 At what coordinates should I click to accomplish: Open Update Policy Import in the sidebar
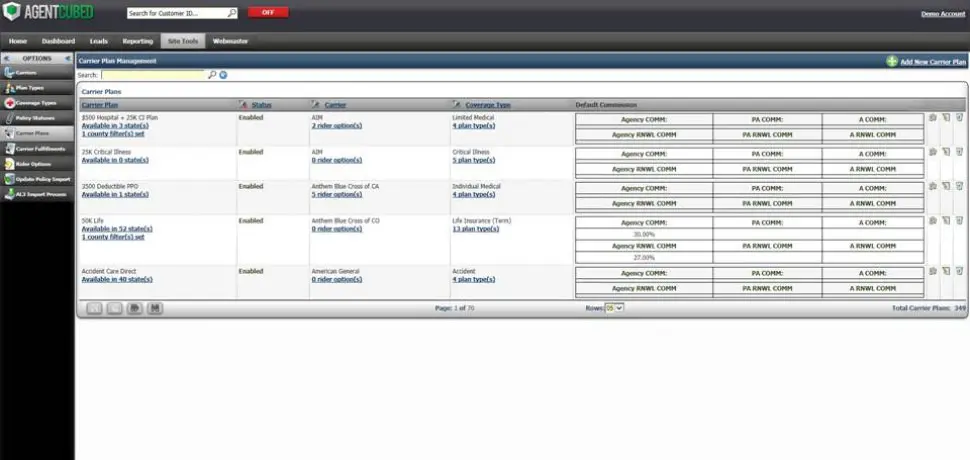(x=37, y=179)
